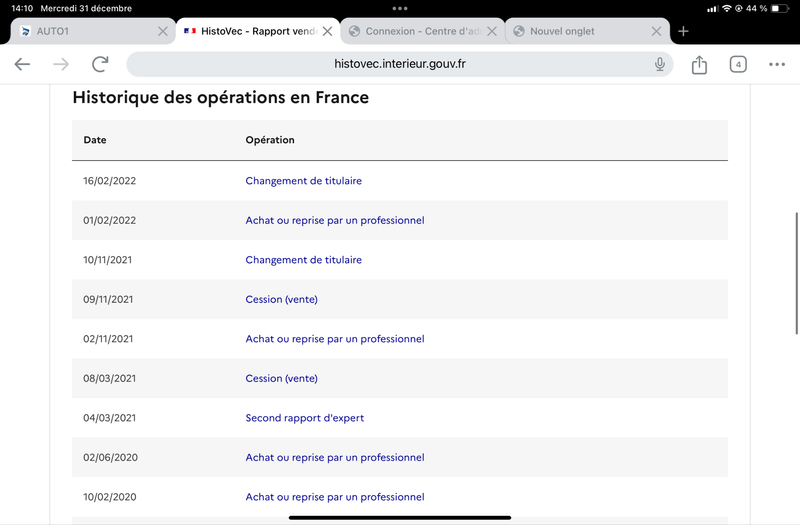800x525 pixels.
Task: Add a new tab with plus icon
Action: (x=684, y=31)
